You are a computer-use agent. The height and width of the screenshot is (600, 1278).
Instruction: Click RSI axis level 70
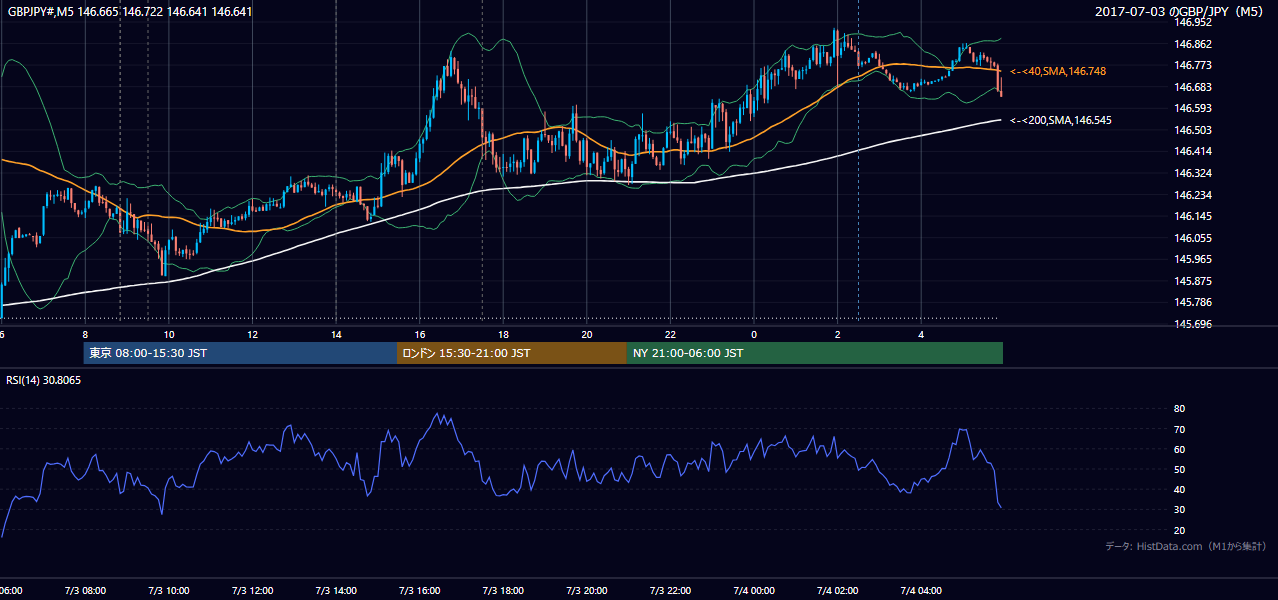(x=1179, y=429)
